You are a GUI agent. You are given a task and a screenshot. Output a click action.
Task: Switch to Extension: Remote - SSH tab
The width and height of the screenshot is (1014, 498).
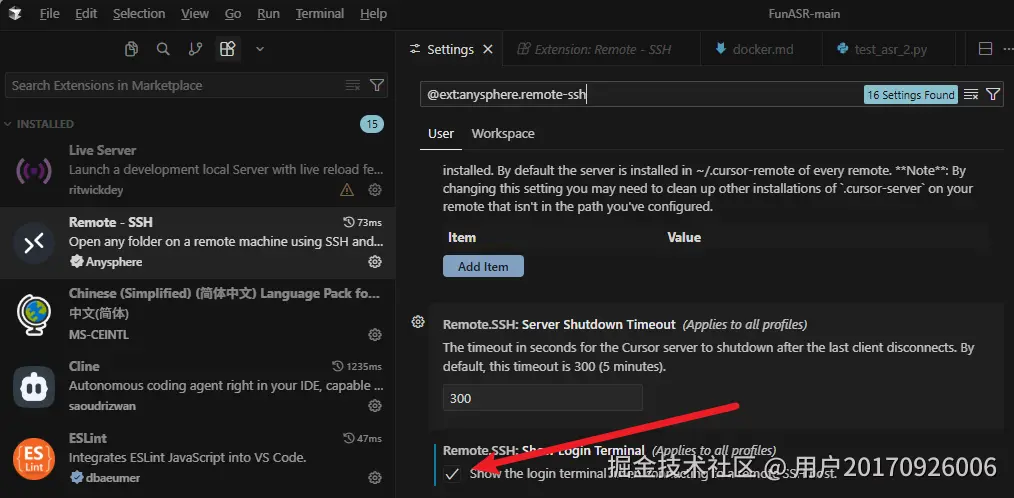(601, 49)
